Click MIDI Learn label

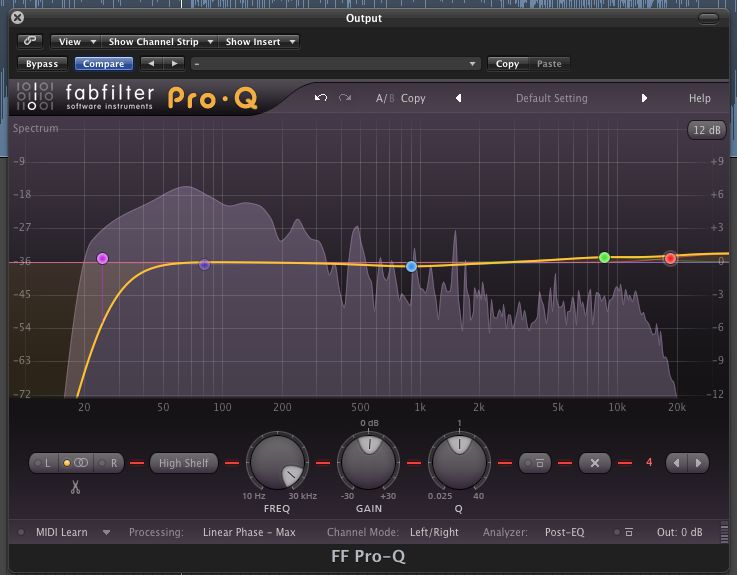click(x=62, y=532)
